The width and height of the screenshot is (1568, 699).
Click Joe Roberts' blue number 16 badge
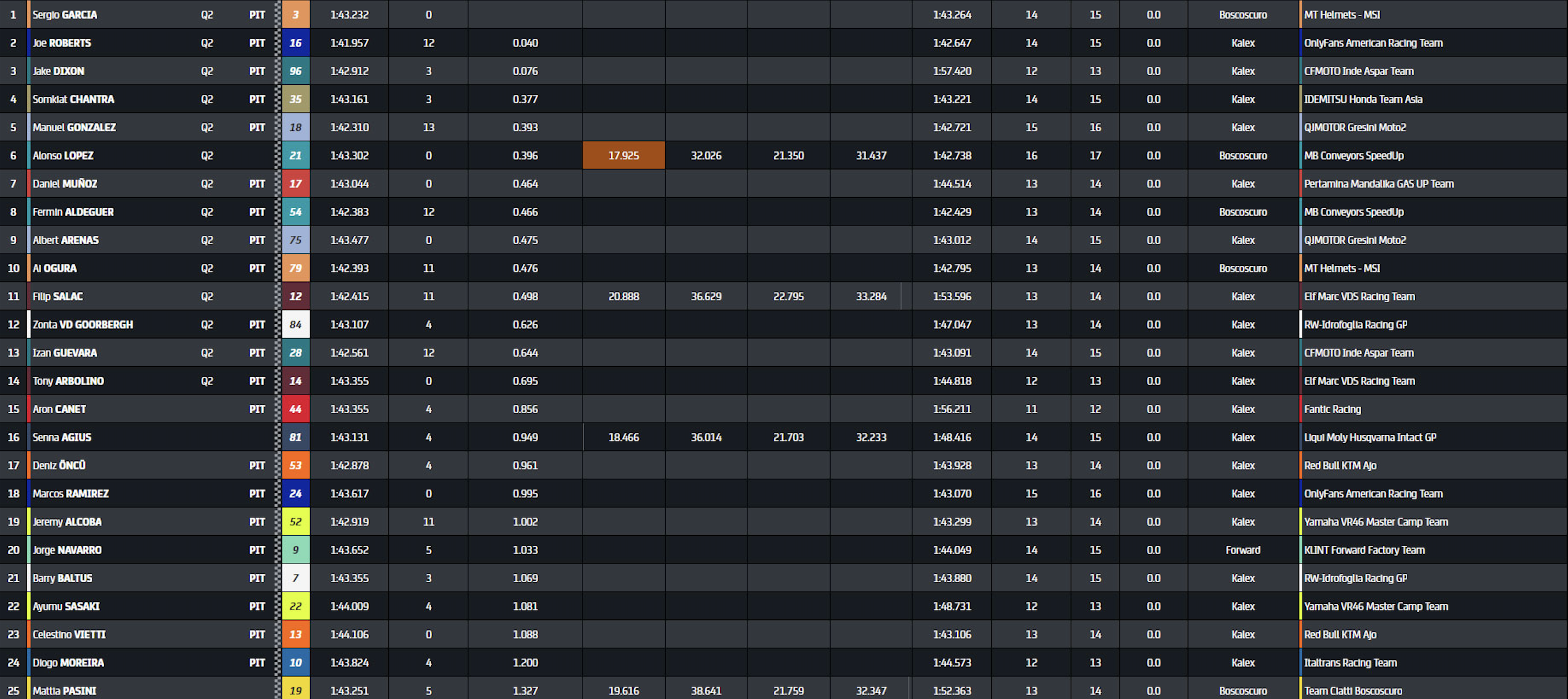pyautogui.click(x=295, y=42)
